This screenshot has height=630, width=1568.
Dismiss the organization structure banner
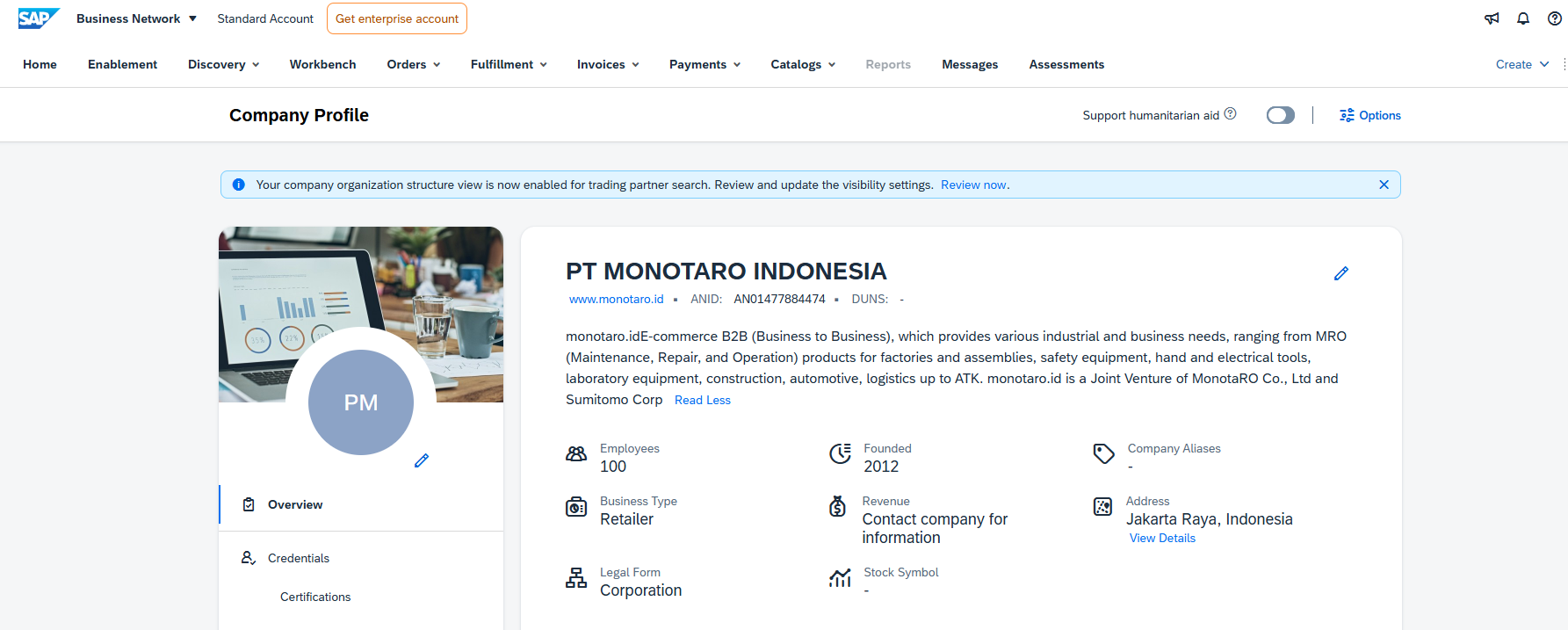tap(1384, 185)
